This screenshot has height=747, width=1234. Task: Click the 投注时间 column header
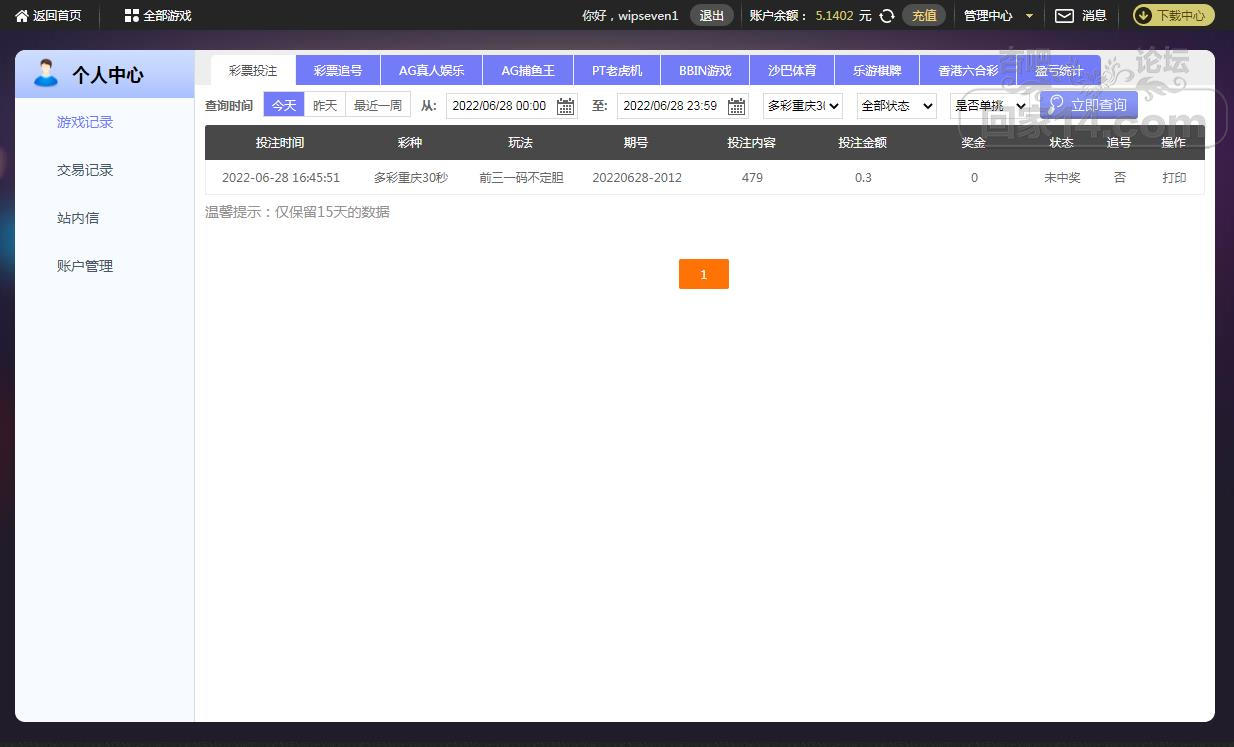tap(280, 143)
